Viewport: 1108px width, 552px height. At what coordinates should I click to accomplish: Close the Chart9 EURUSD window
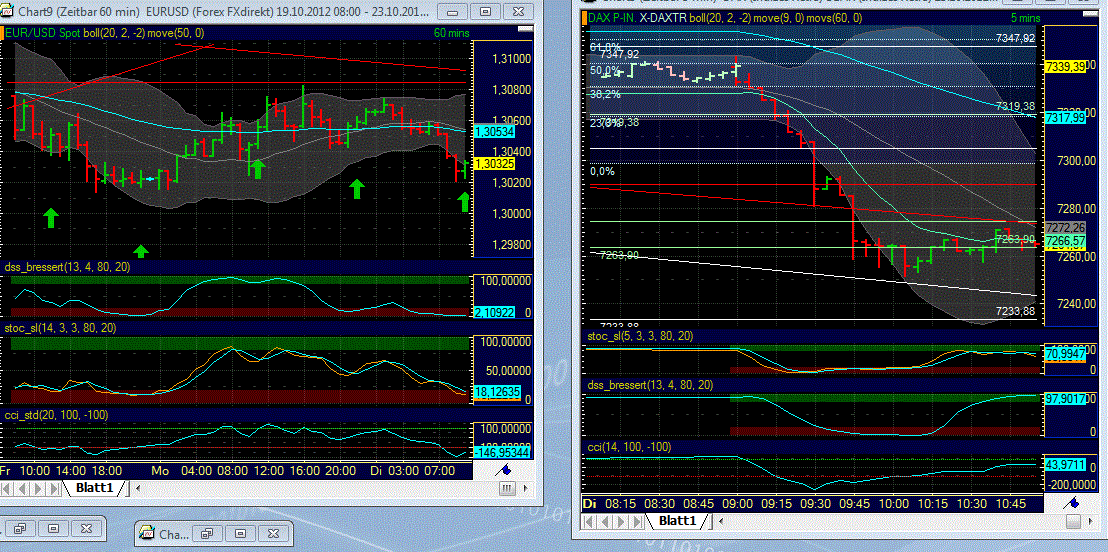519,11
